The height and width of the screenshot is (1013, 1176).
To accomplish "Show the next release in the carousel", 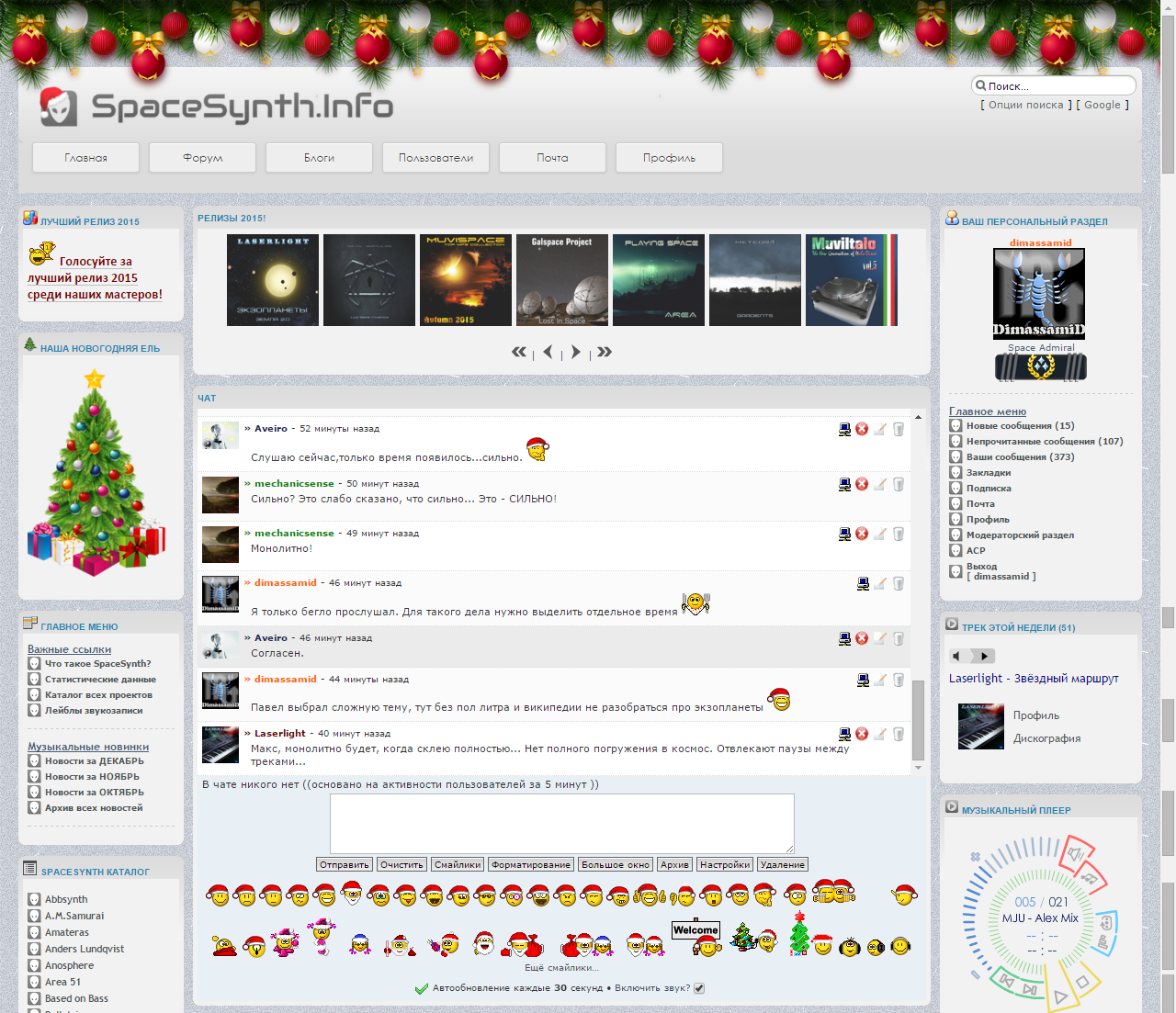I will [x=576, y=352].
